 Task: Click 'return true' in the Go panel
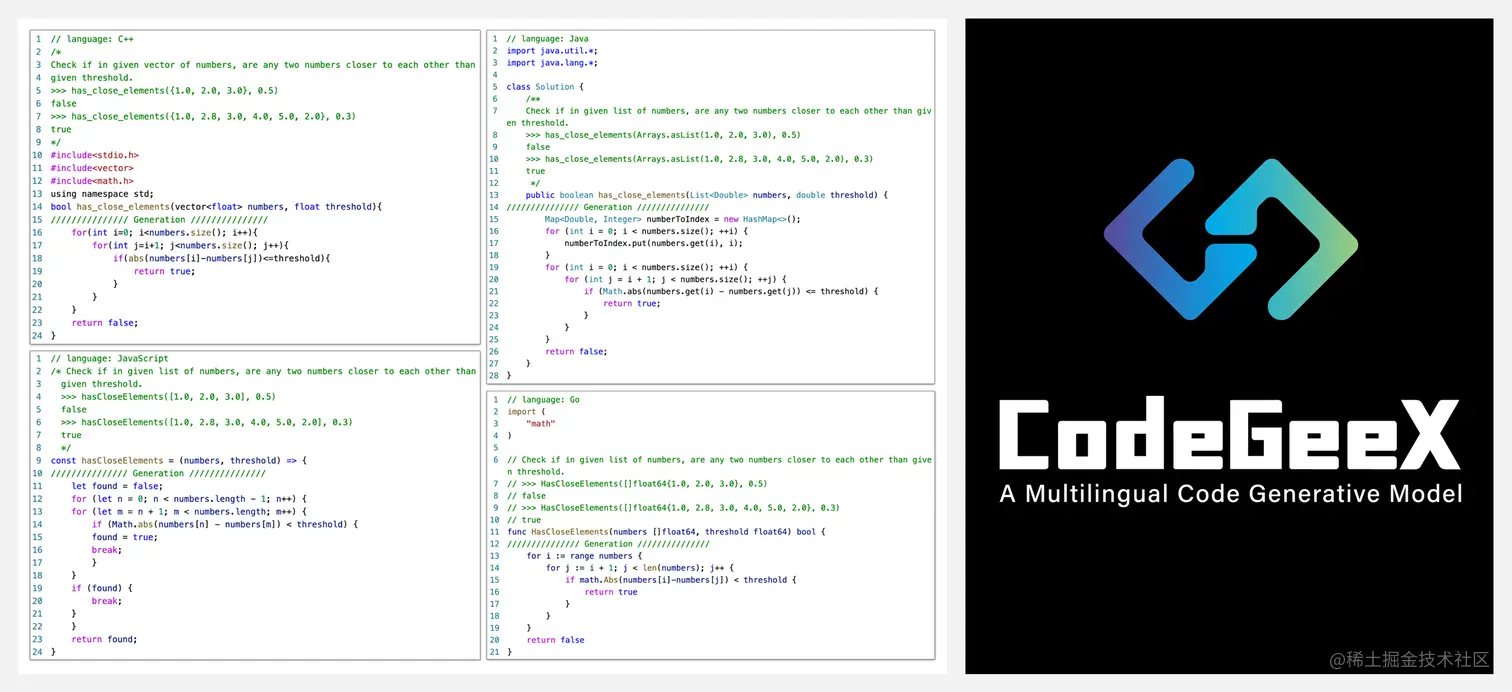611,592
